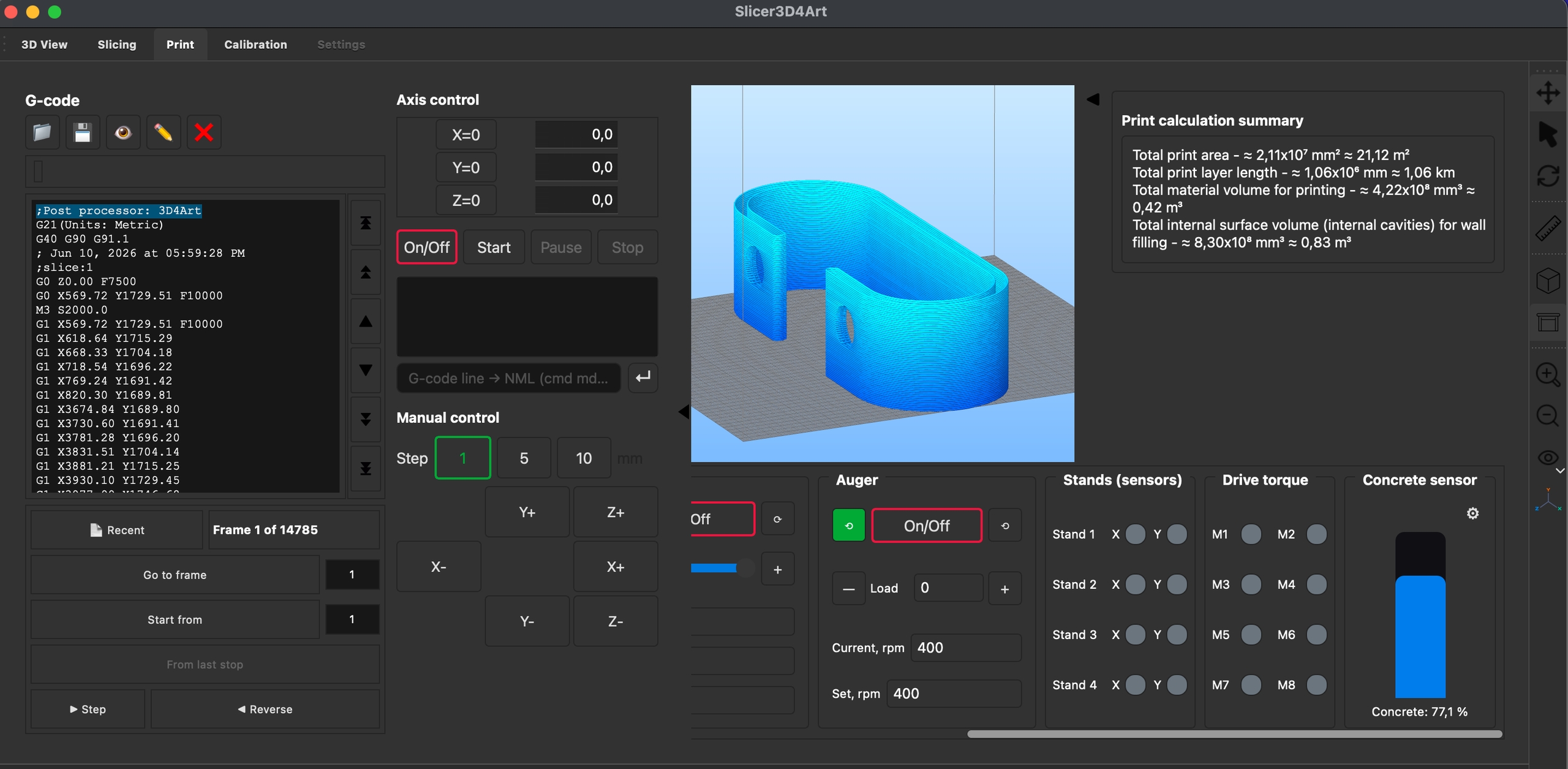The width and height of the screenshot is (1568, 769).
Task: Toggle visibility eye in right sidebar
Action: click(x=1548, y=458)
